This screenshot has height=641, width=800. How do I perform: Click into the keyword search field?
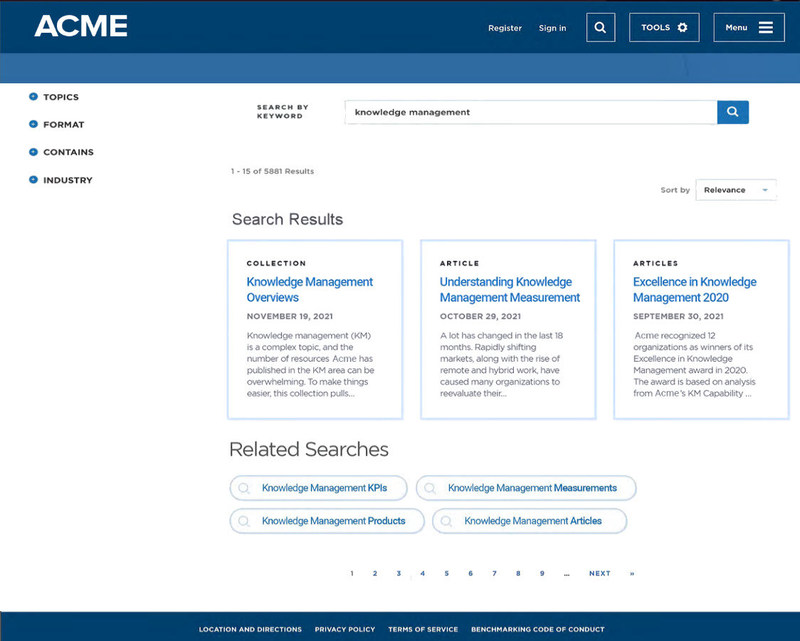pos(530,112)
